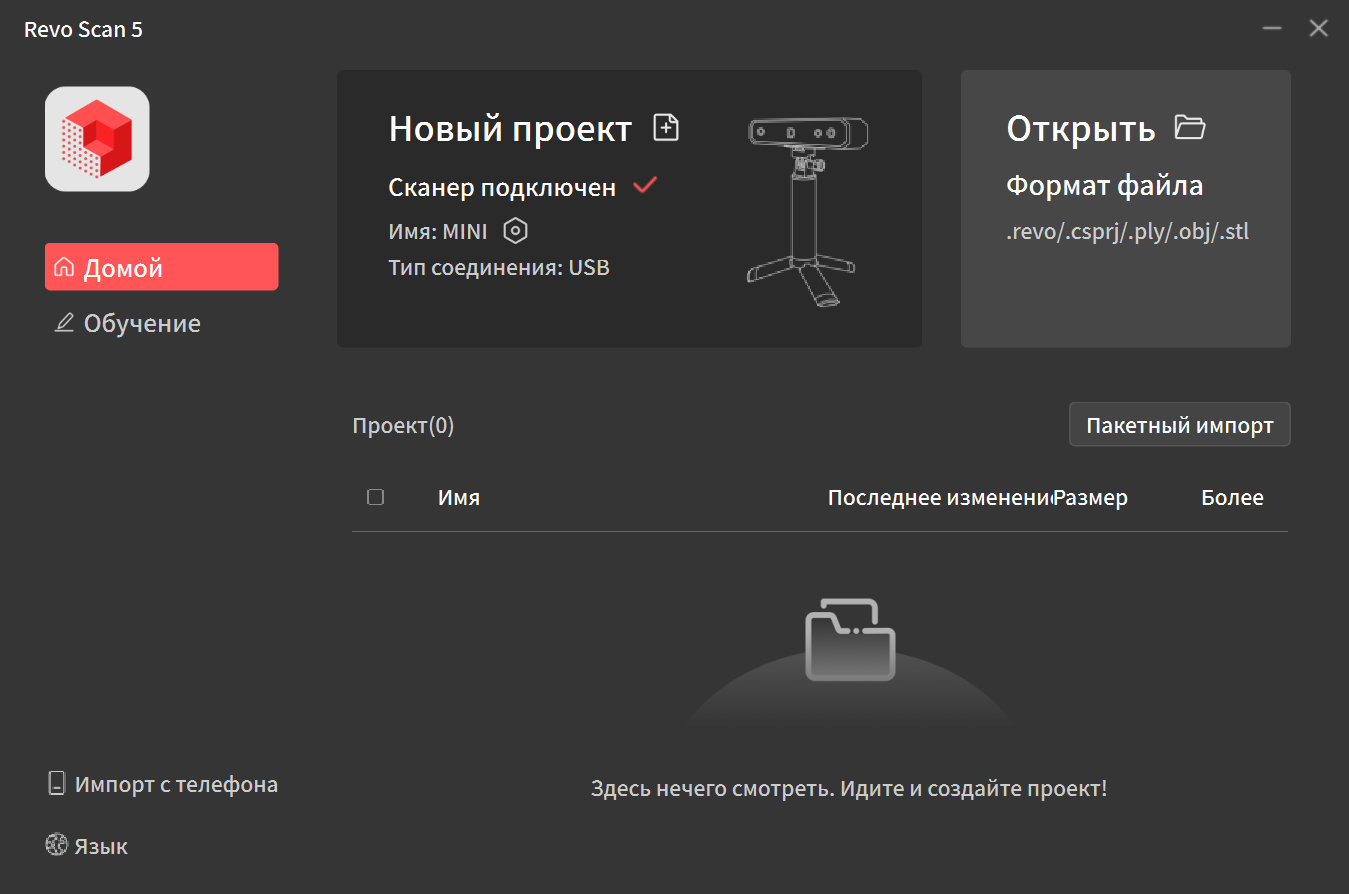Click the phone icon beside Импорт с телефона
Image resolution: width=1349 pixels, height=894 pixels.
[57, 784]
